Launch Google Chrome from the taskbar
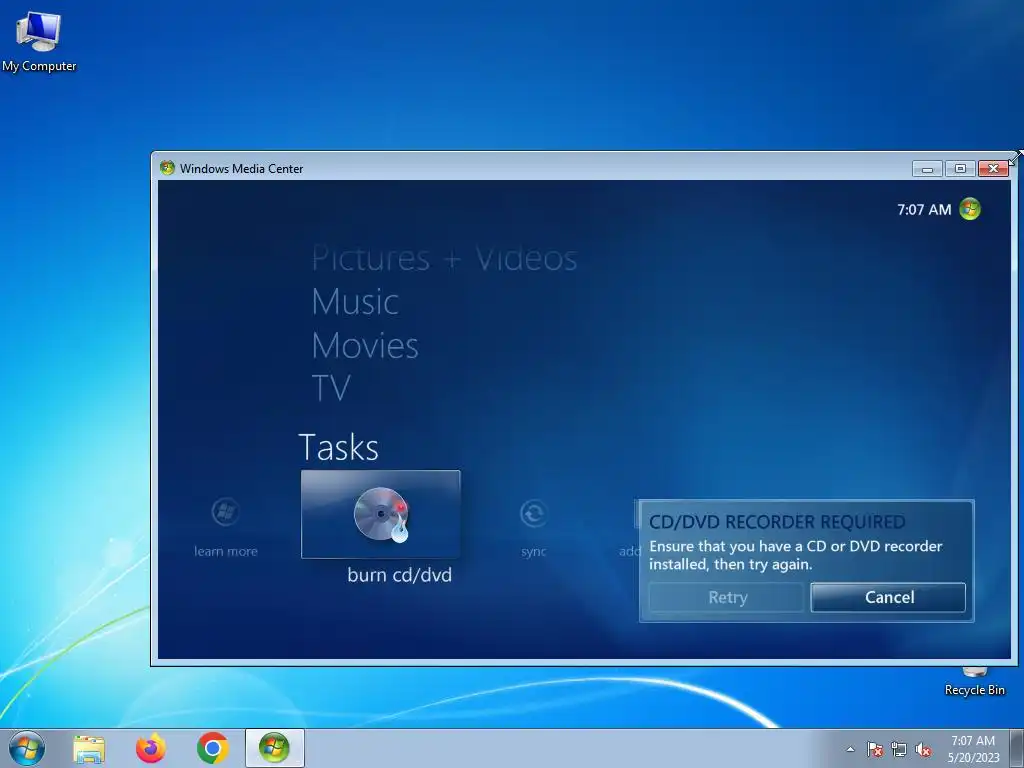1024x768 pixels. (212, 748)
